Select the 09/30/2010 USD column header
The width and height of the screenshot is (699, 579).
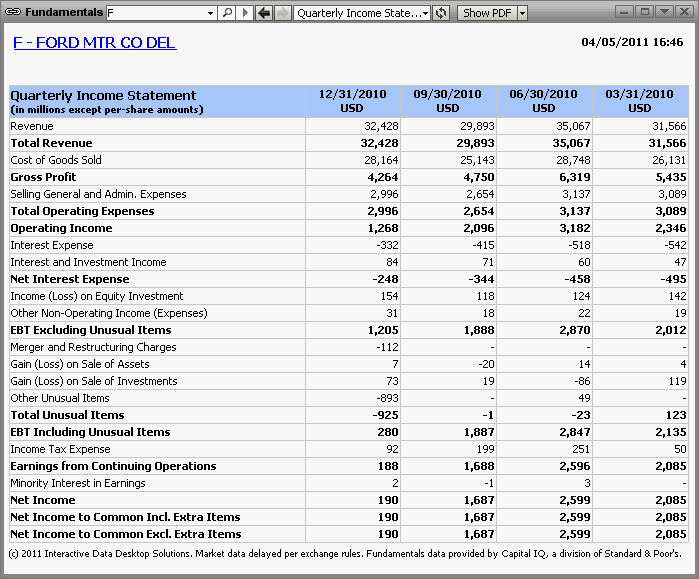[x=448, y=101]
